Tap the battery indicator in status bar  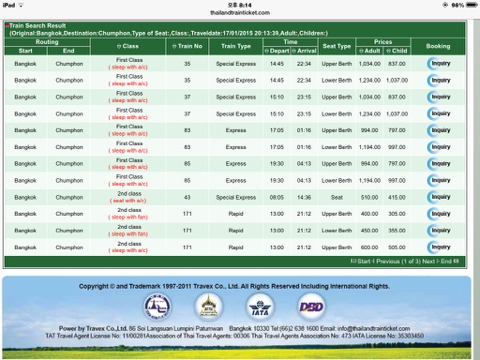click(x=472, y=5)
